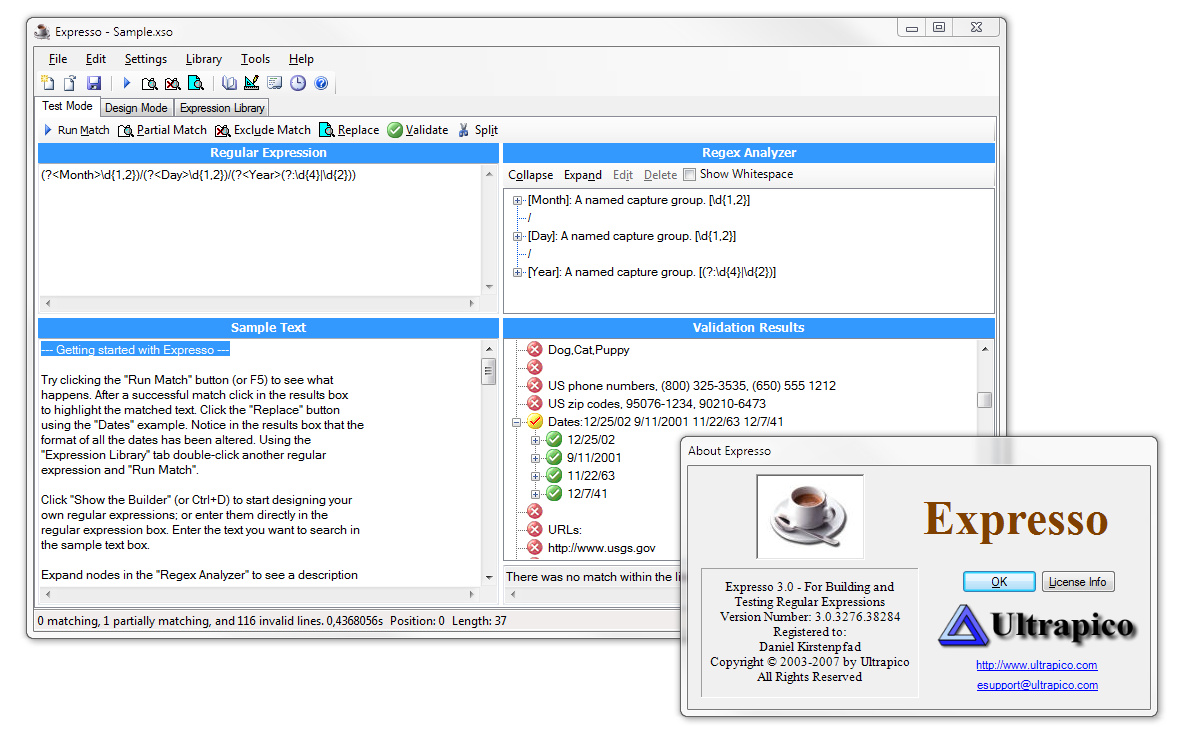Image resolution: width=1182 pixels, height=736 pixels.
Task: Click the green check icon beside 9/11/2001
Action: pyautogui.click(x=554, y=457)
